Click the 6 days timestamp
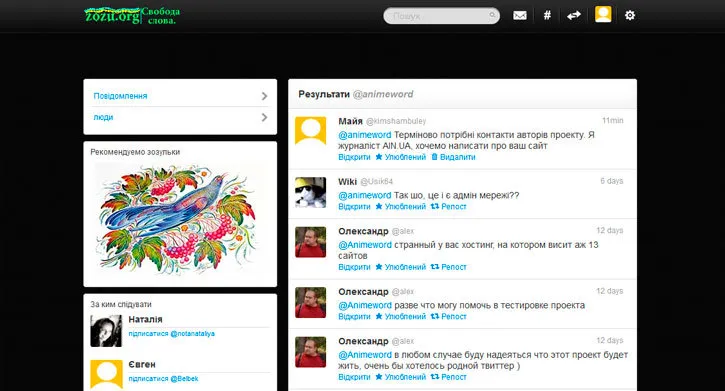 coord(612,181)
